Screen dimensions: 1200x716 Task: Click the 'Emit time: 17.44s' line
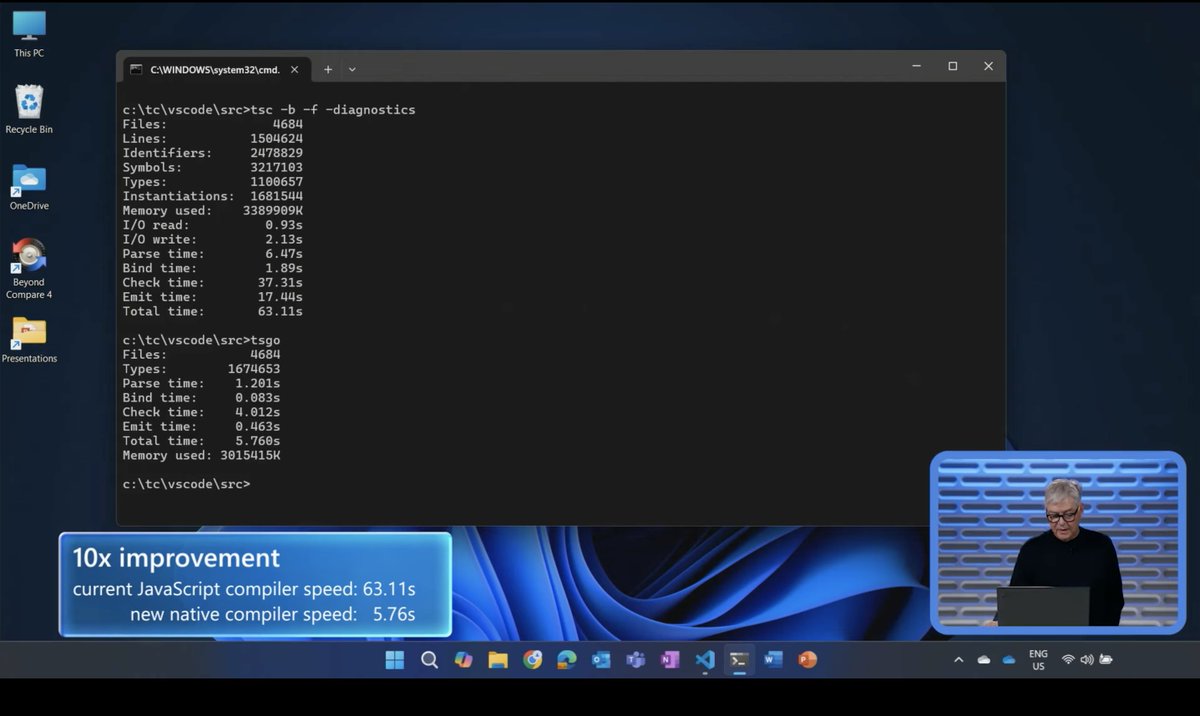point(213,297)
